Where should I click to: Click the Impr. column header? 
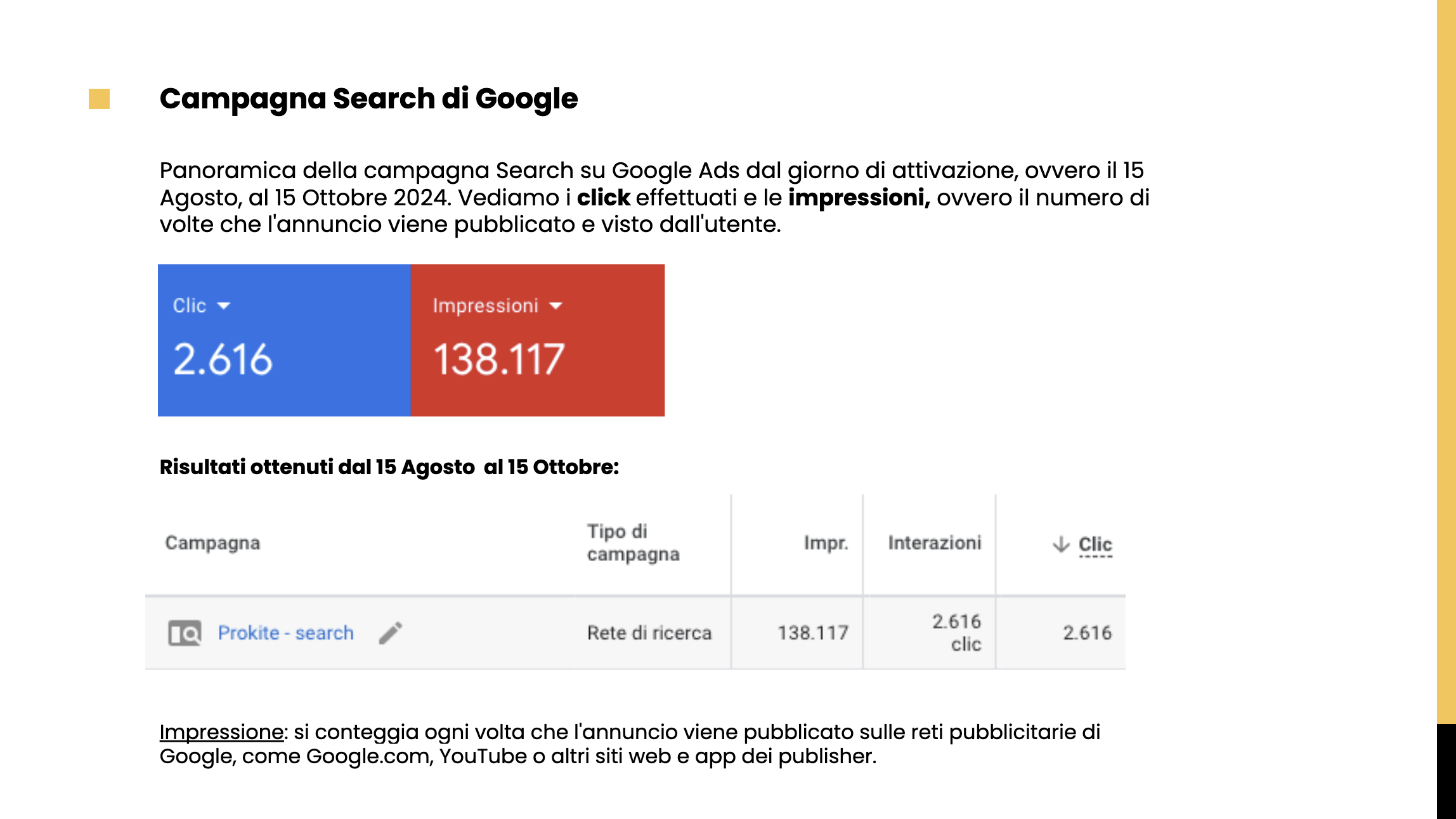(826, 543)
